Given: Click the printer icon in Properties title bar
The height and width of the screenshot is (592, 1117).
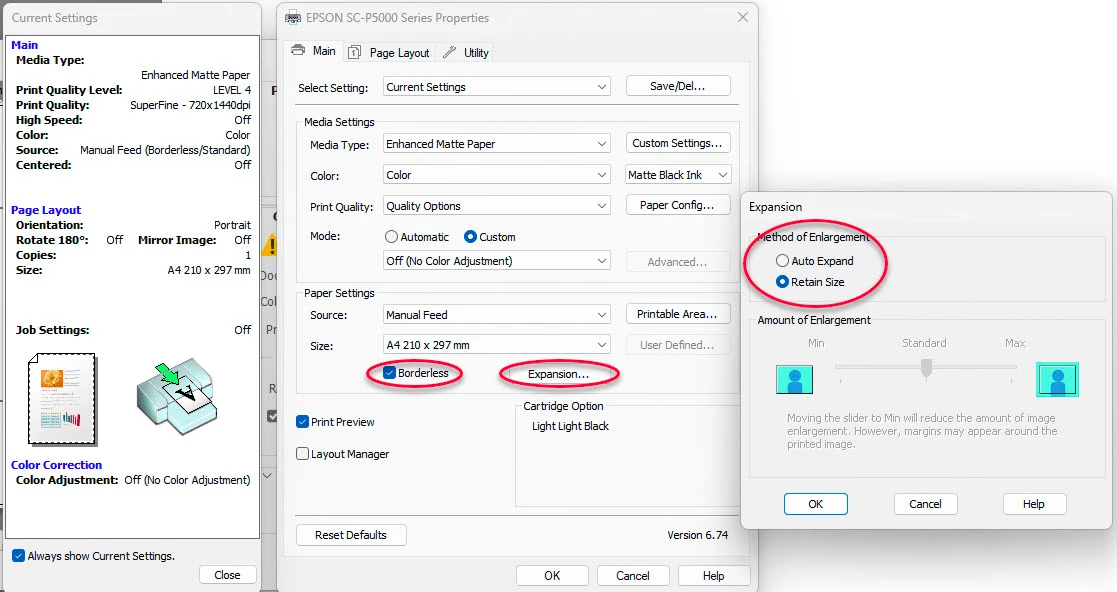Looking at the screenshot, I should coord(293,18).
